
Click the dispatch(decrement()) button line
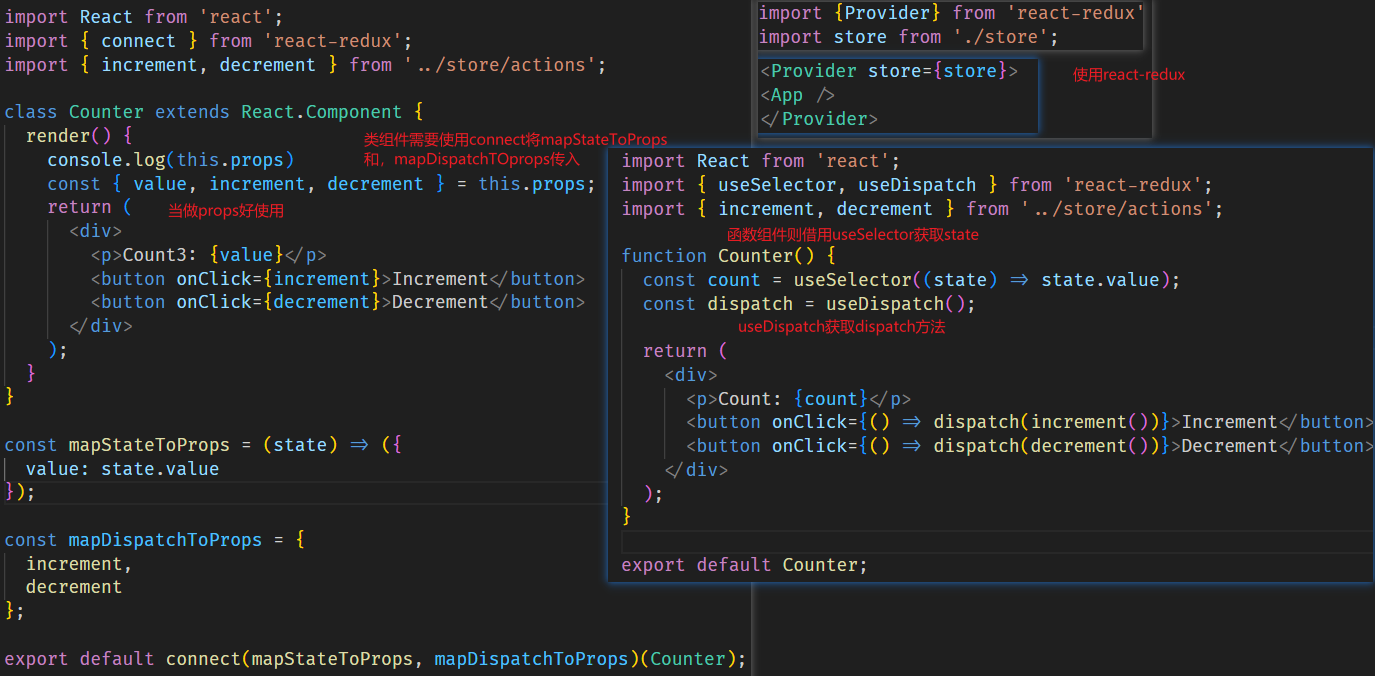pos(1030,446)
